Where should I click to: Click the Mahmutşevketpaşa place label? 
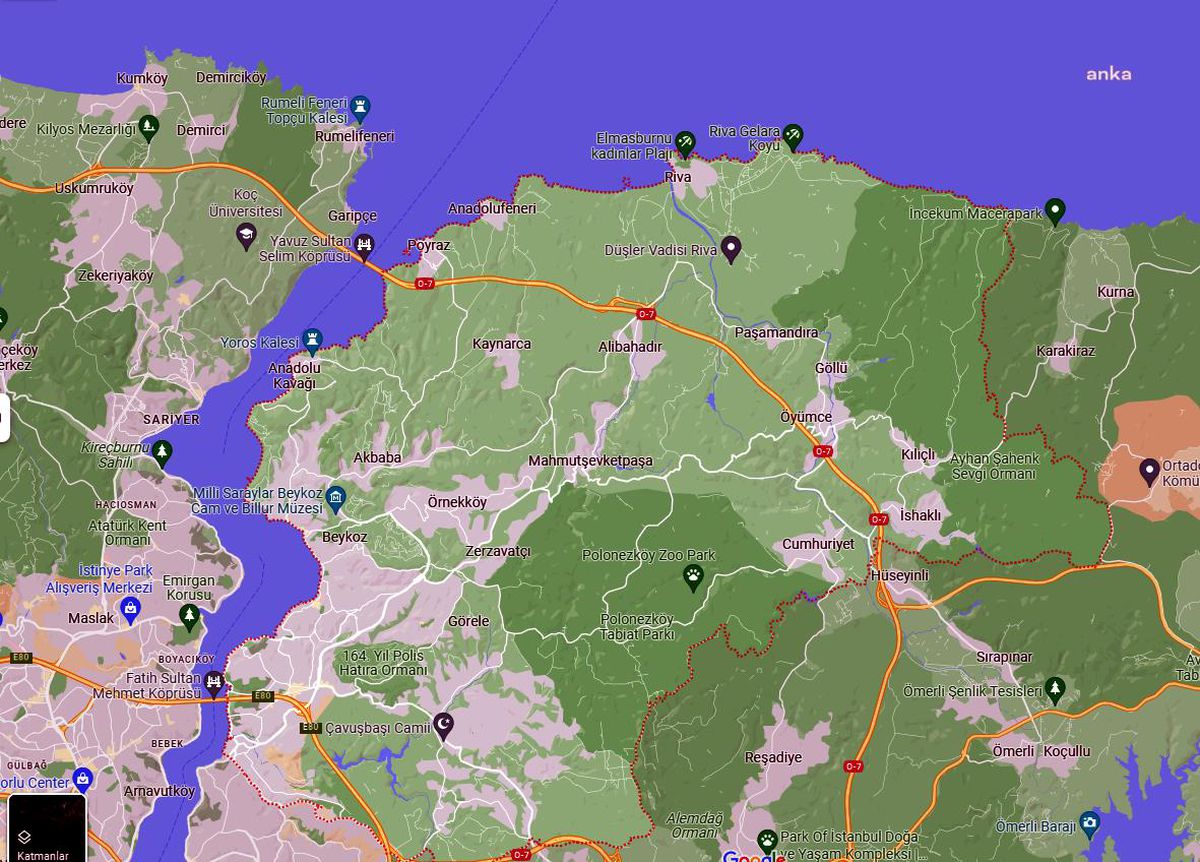click(x=590, y=460)
